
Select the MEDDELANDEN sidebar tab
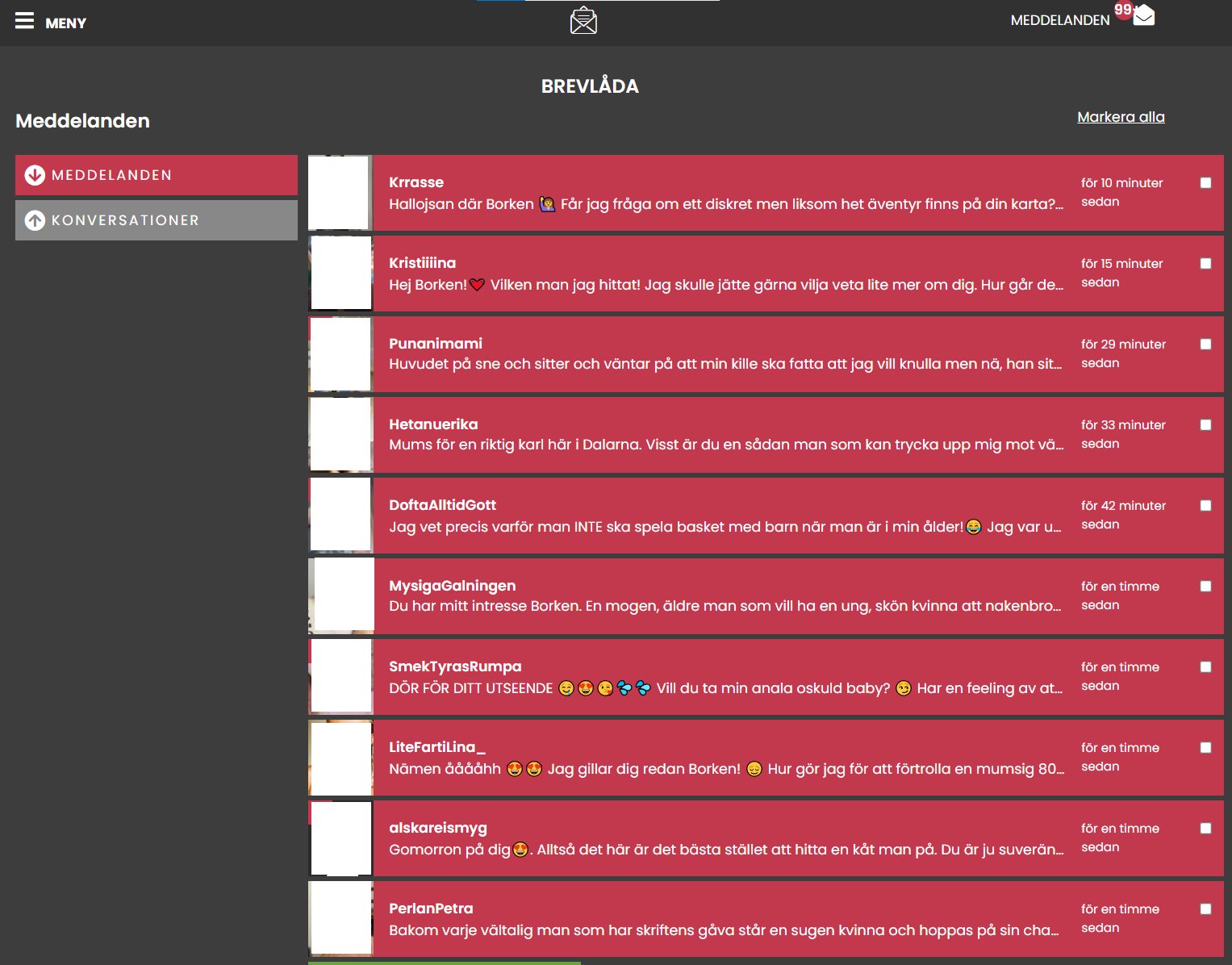pyautogui.click(x=157, y=175)
